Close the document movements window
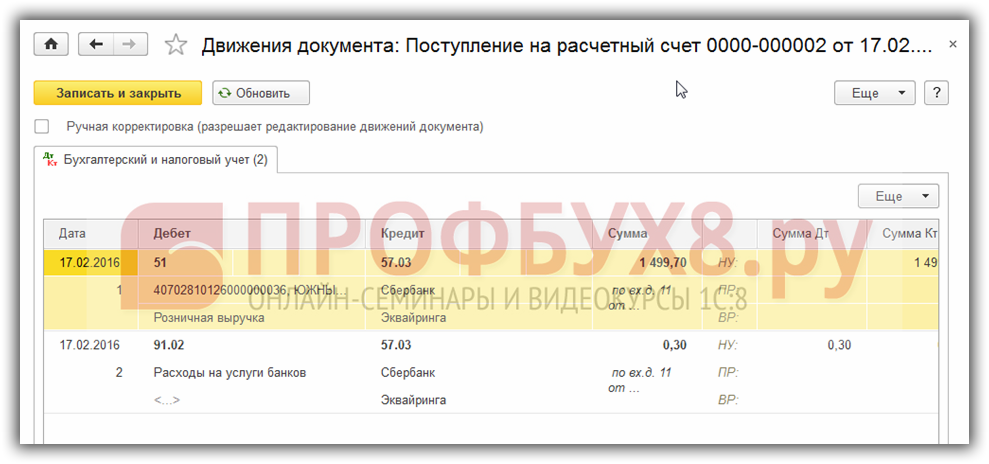The height and width of the screenshot is (464, 989). 952,44
